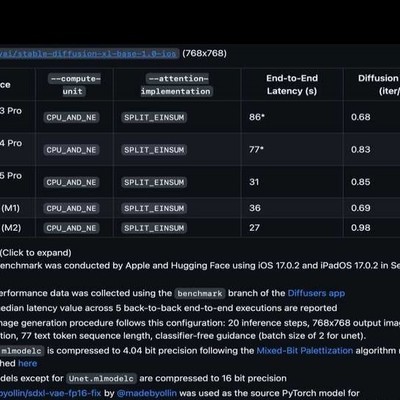
Task: Open the stable-diffusion-xl-base-1.0-ios link
Action: point(88,53)
